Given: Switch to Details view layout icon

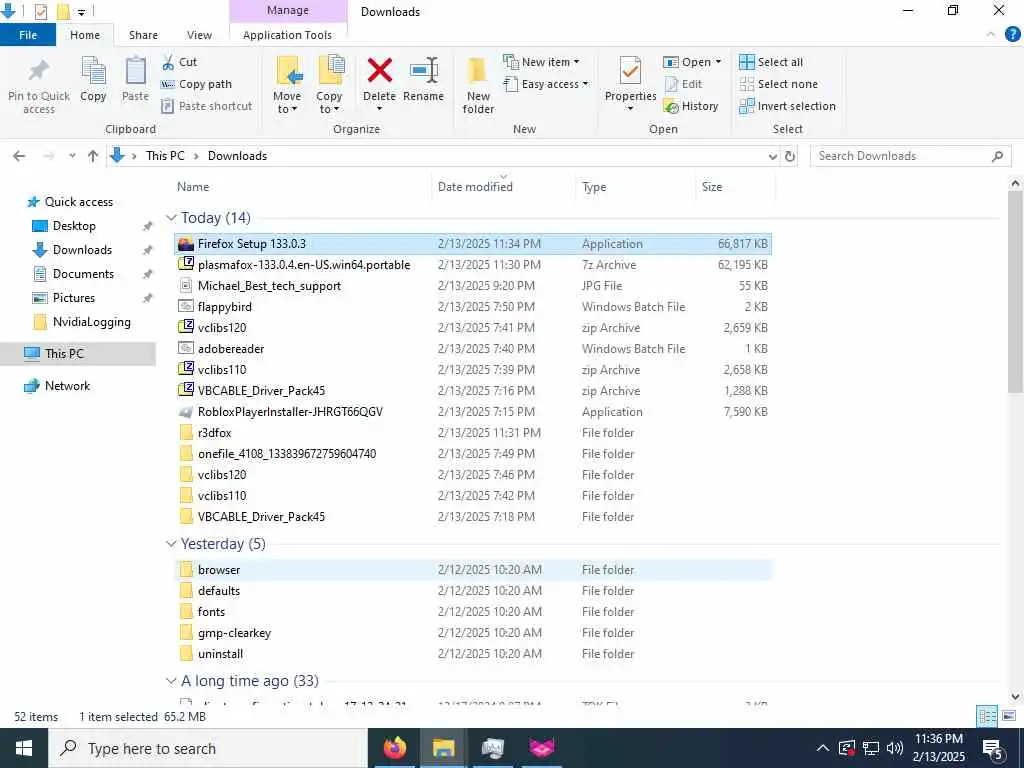Looking at the screenshot, I should pyautogui.click(x=987, y=716).
